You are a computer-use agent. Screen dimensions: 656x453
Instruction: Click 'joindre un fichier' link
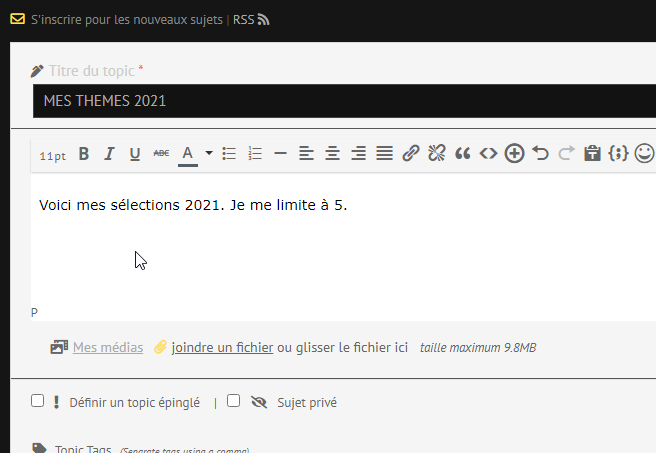click(222, 348)
